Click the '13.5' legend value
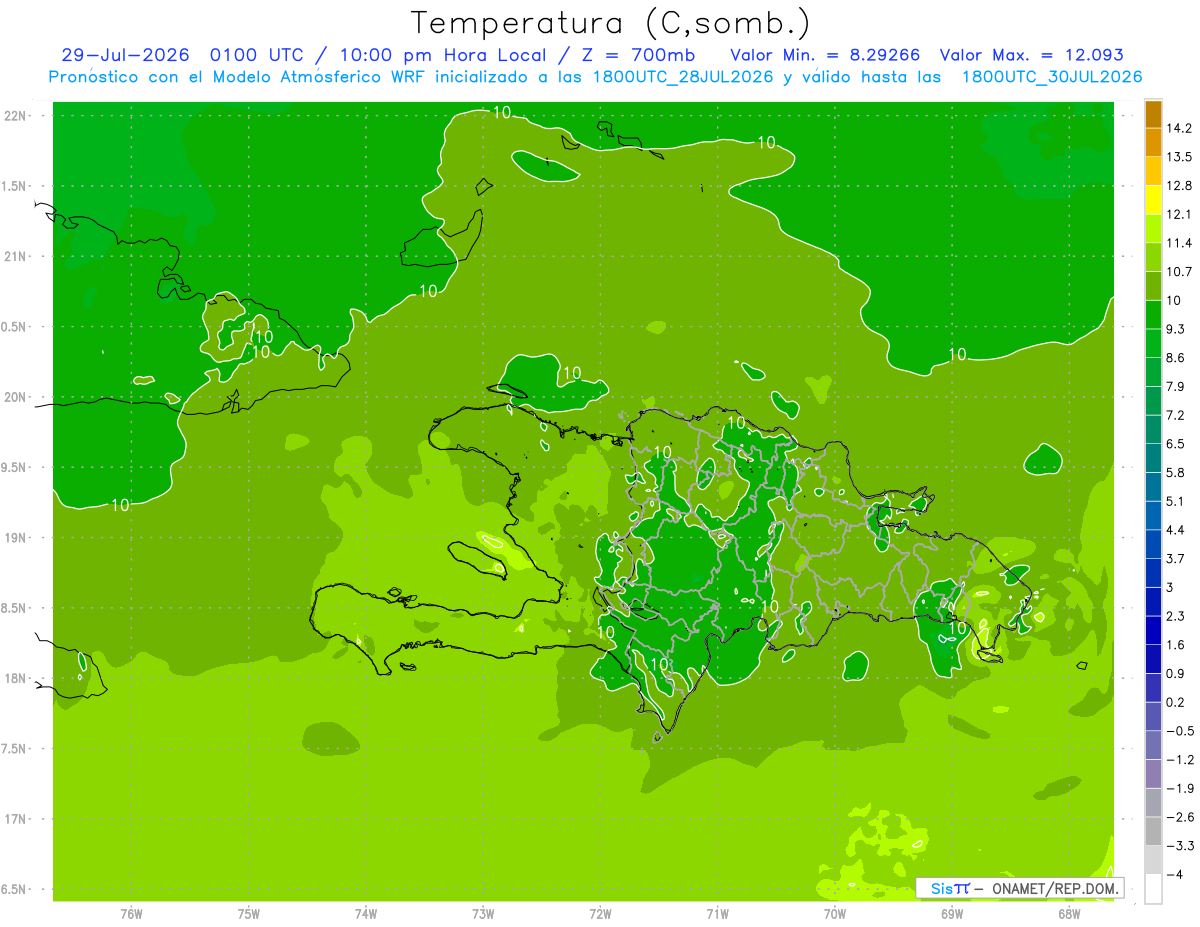Image resolution: width=1200 pixels, height=927 pixels. 1179,157
